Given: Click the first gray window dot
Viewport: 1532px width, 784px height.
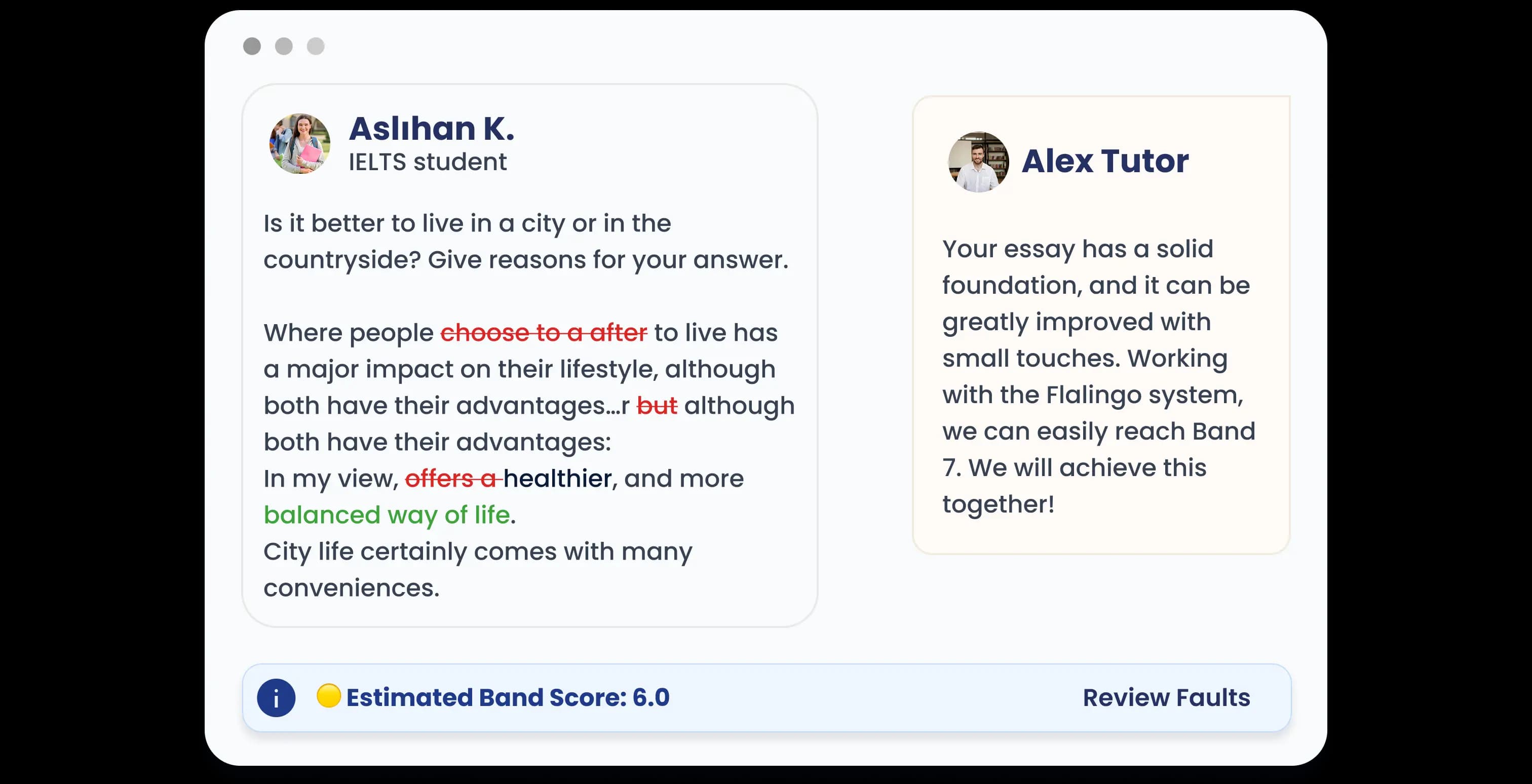Looking at the screenshot, I should (252, 47).
